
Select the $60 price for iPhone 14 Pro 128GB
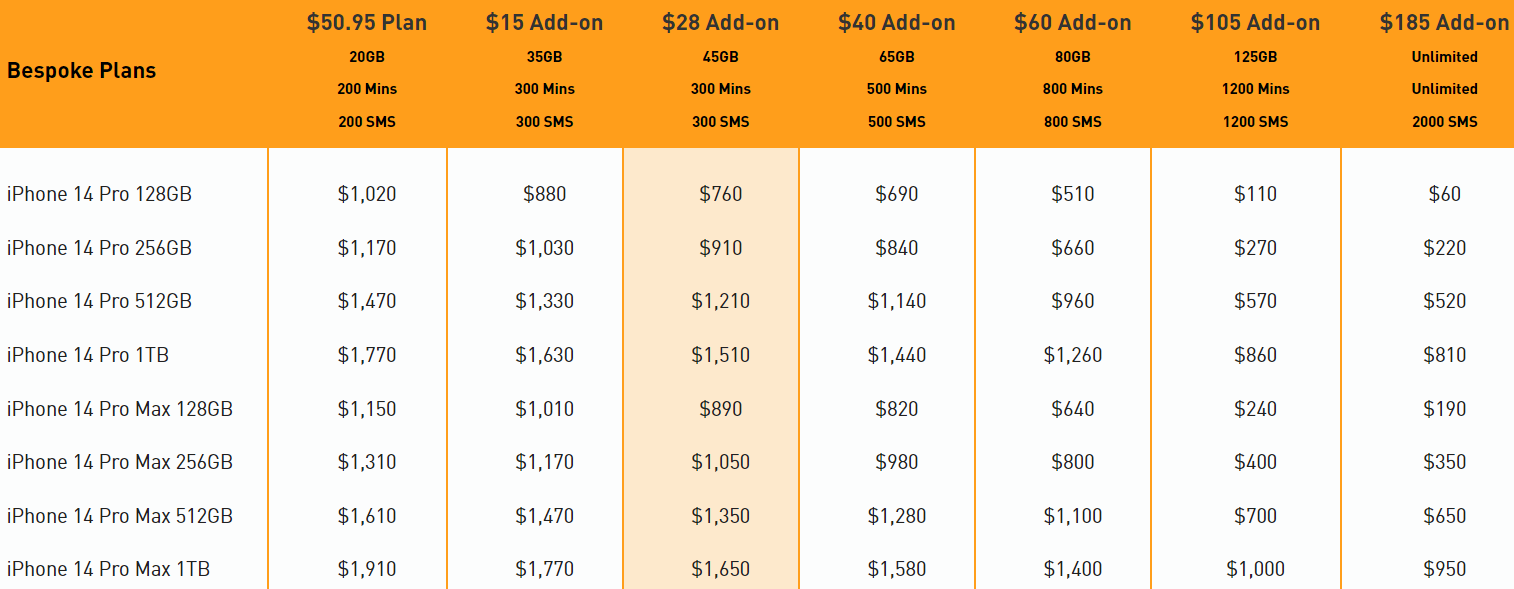click(1444, 194)
